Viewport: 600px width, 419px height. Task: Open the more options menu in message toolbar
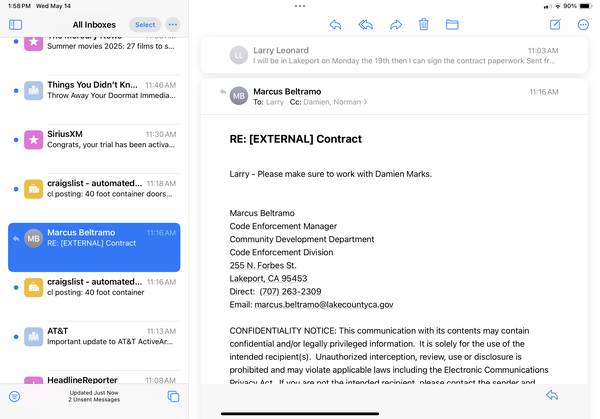(x=583, y=24)
